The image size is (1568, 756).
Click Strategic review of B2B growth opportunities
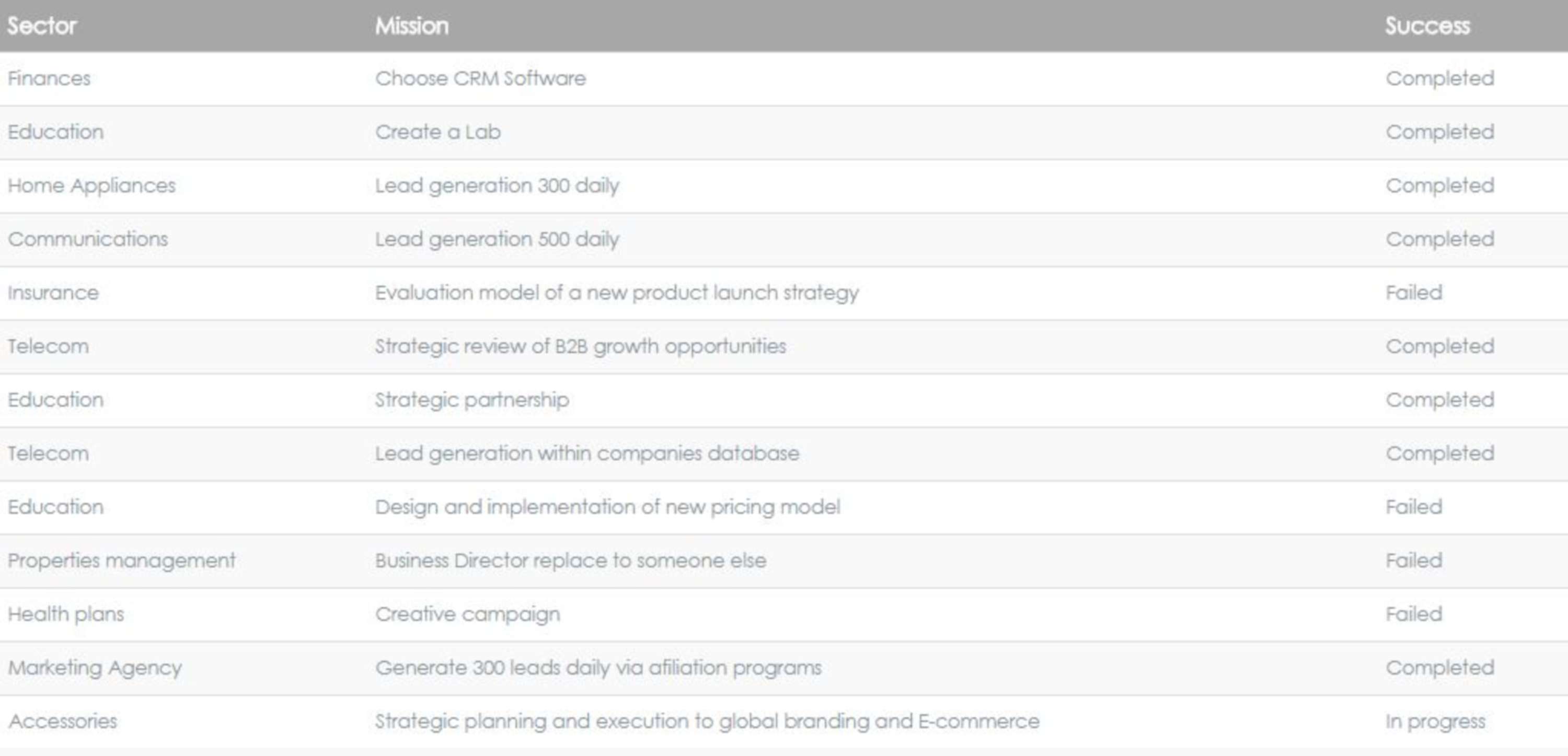tap(581, 346)
